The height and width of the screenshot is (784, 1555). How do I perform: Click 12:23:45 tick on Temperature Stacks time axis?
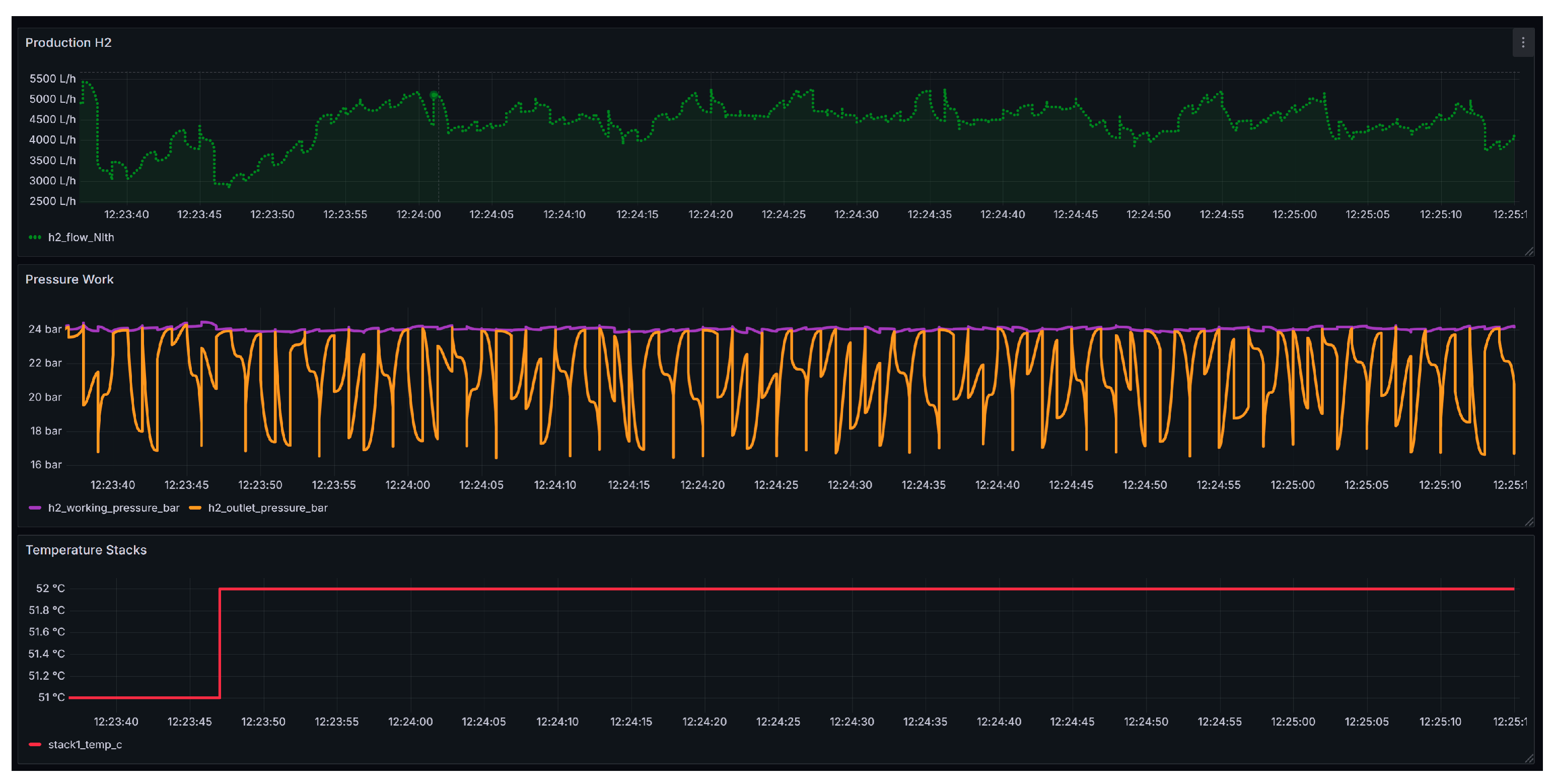point(189,721)
